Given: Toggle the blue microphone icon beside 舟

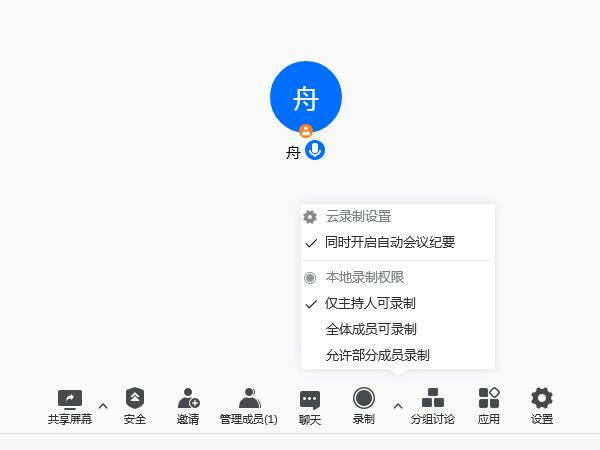Looking at the screenshot, I should 315,150.
